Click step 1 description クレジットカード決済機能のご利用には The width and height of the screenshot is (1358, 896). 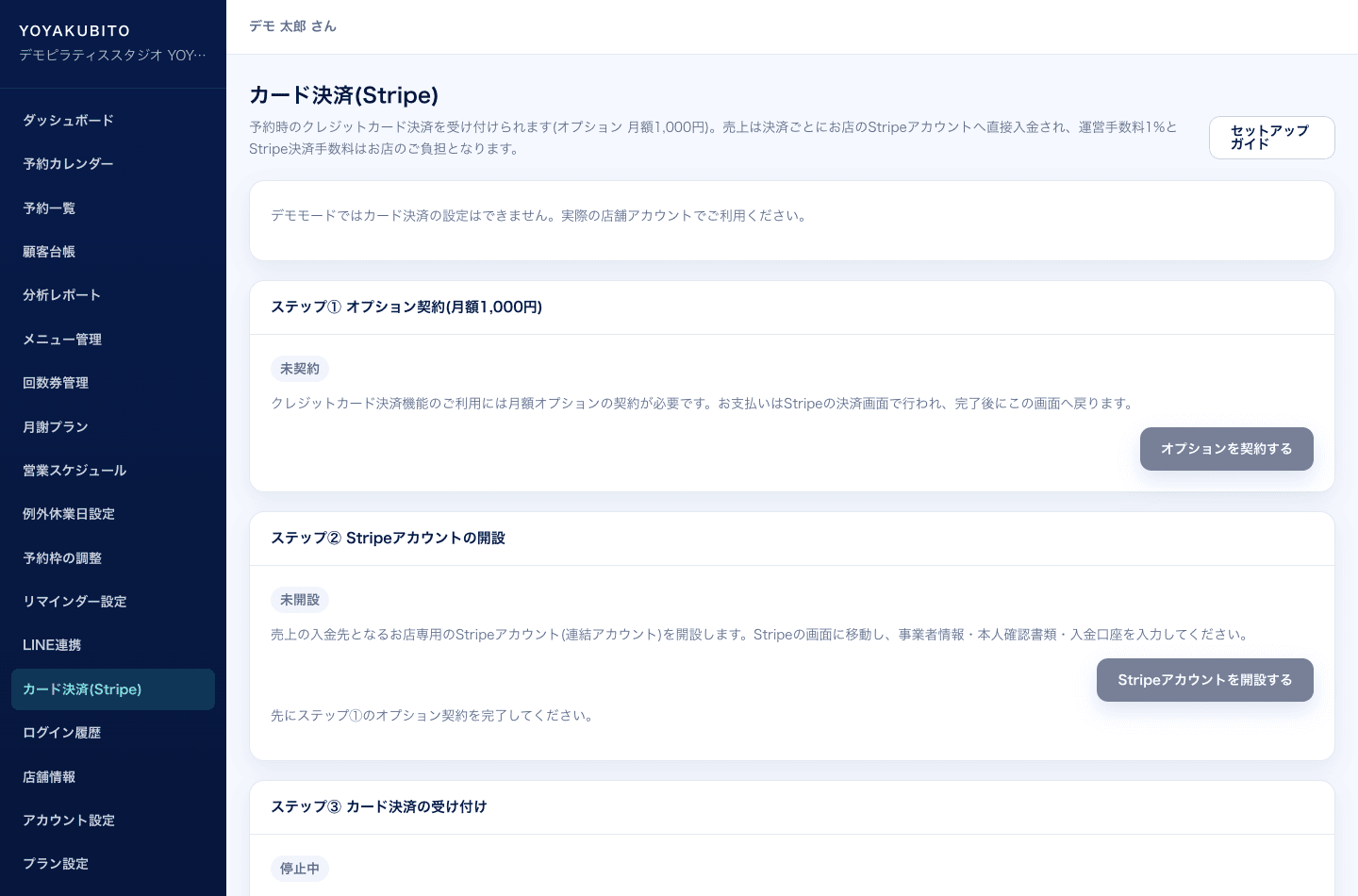[x=704, y=404]
